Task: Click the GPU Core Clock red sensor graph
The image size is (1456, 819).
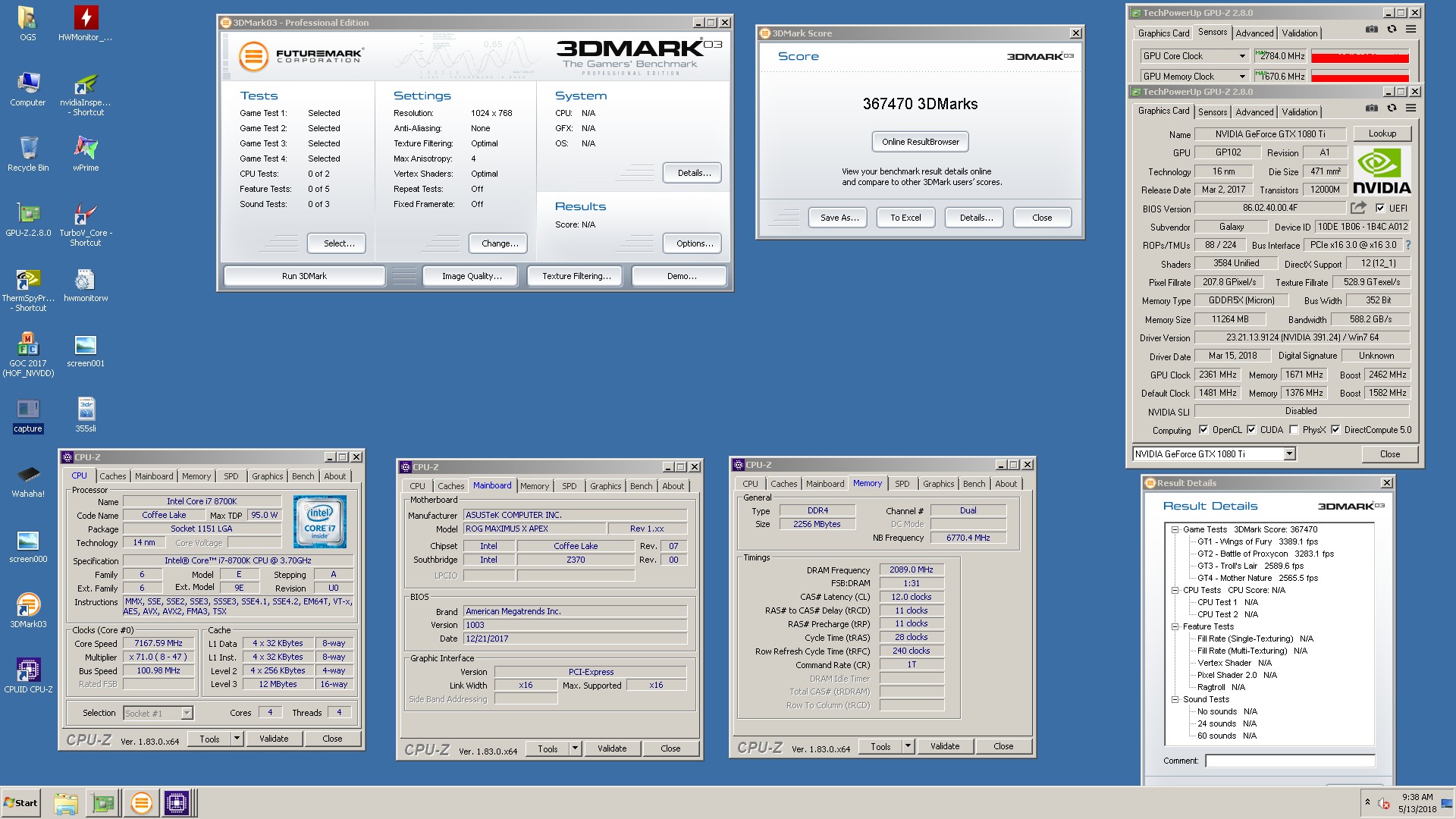Action: (x=1360, y=57)
